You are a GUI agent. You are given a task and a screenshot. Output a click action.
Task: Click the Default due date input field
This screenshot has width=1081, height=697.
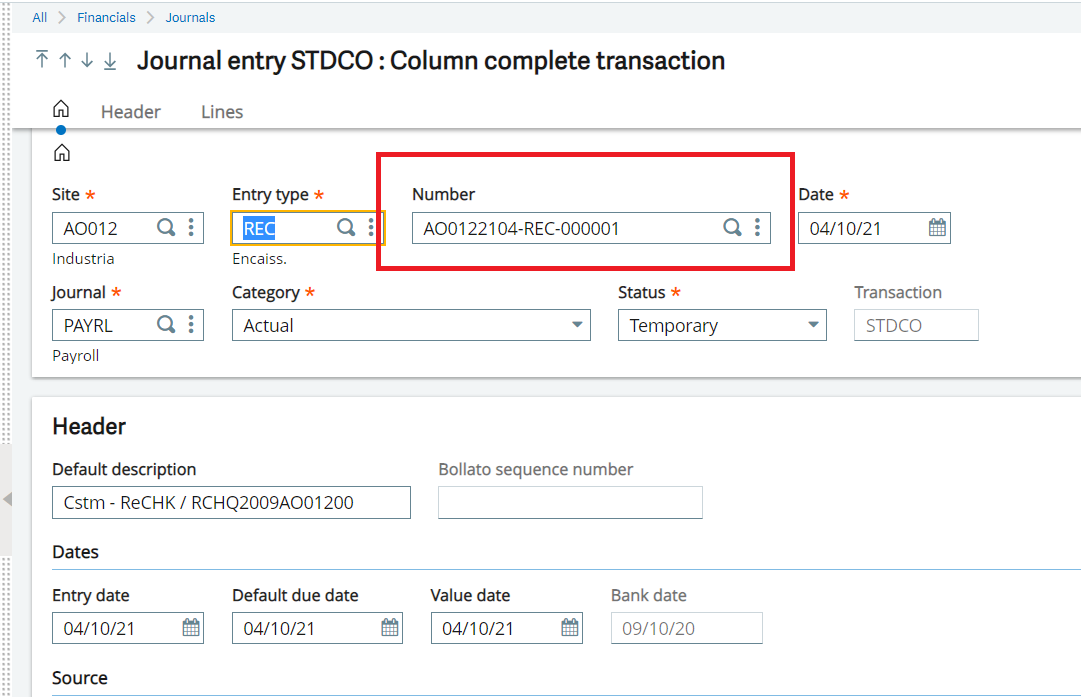317,628
